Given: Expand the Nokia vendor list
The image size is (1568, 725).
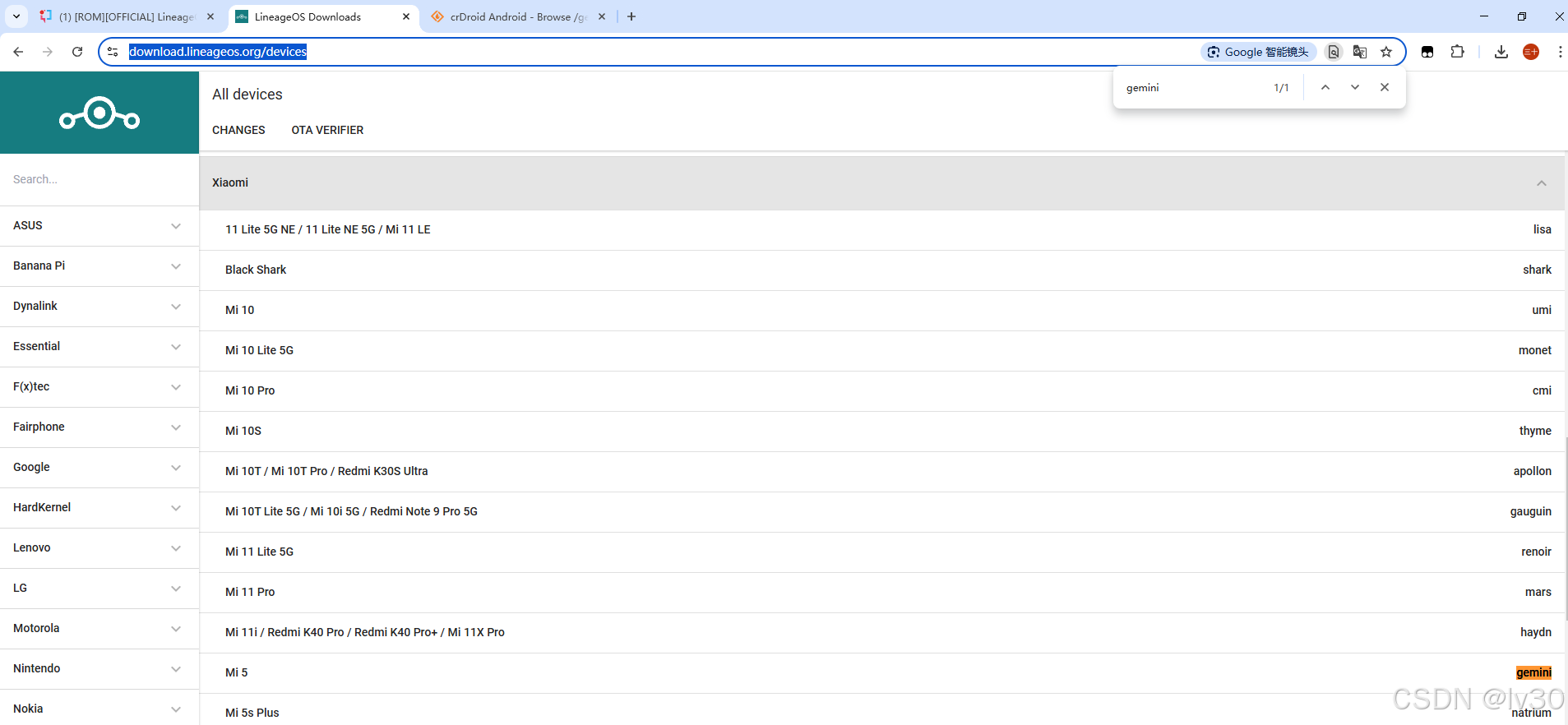Looking at the screenshot, I should [99, 709].
